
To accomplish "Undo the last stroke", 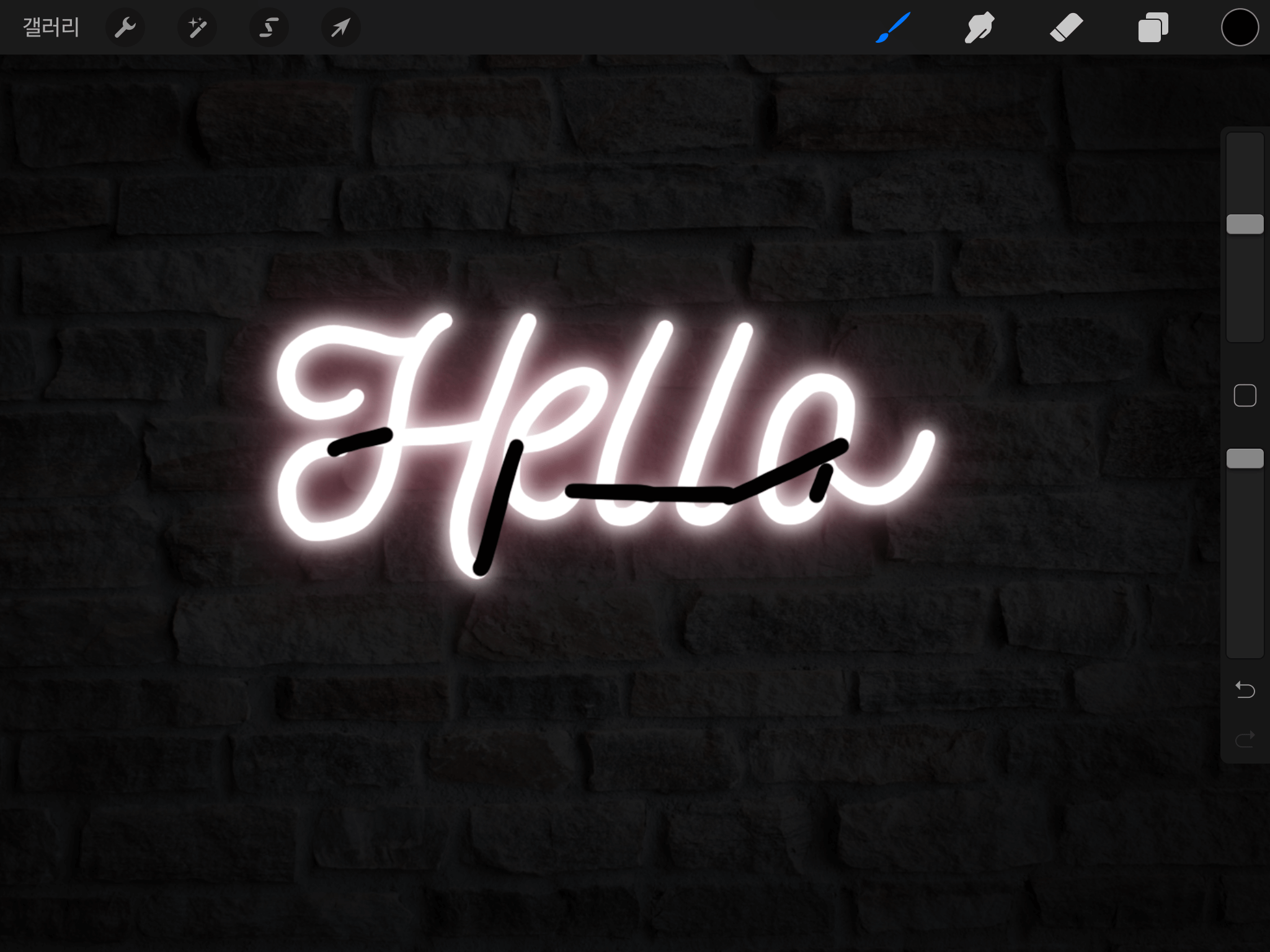I will coord(1245,689).
